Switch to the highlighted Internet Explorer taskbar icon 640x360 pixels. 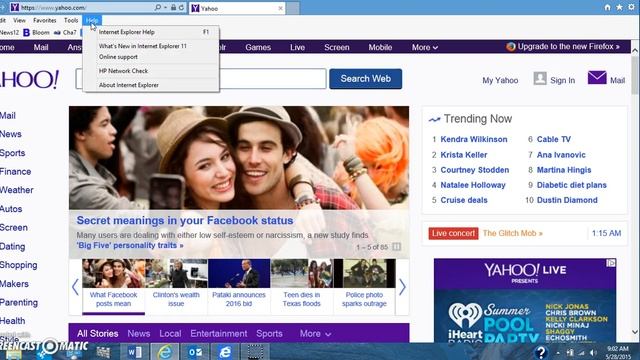click(x=164, y=352)
